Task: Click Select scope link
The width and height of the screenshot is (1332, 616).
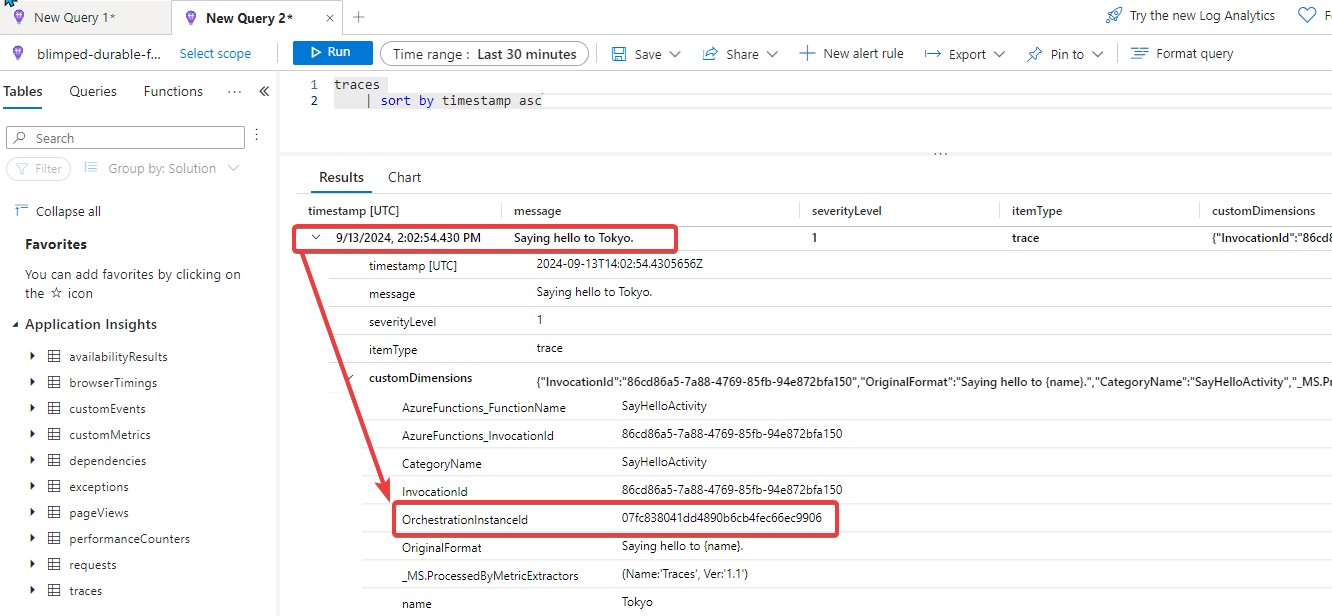Action: click(215, 54)
